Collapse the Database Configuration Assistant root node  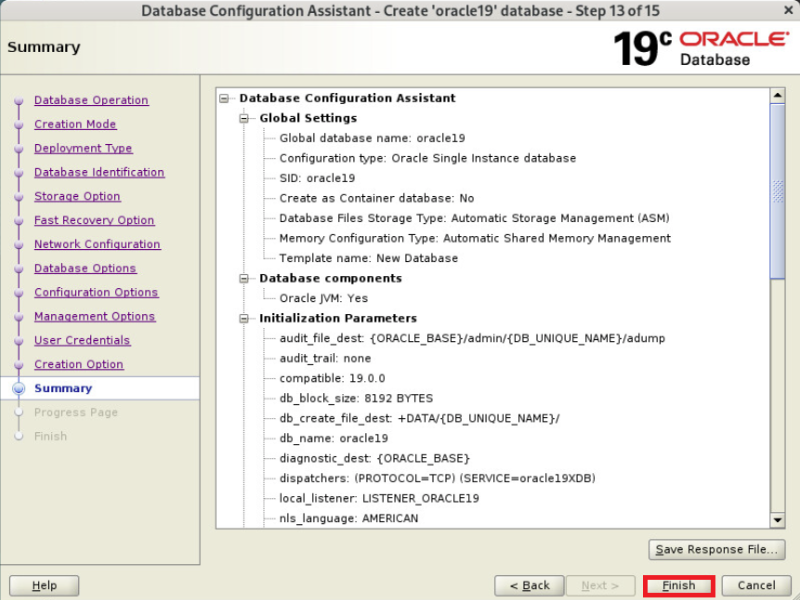[x=224, y=98]
